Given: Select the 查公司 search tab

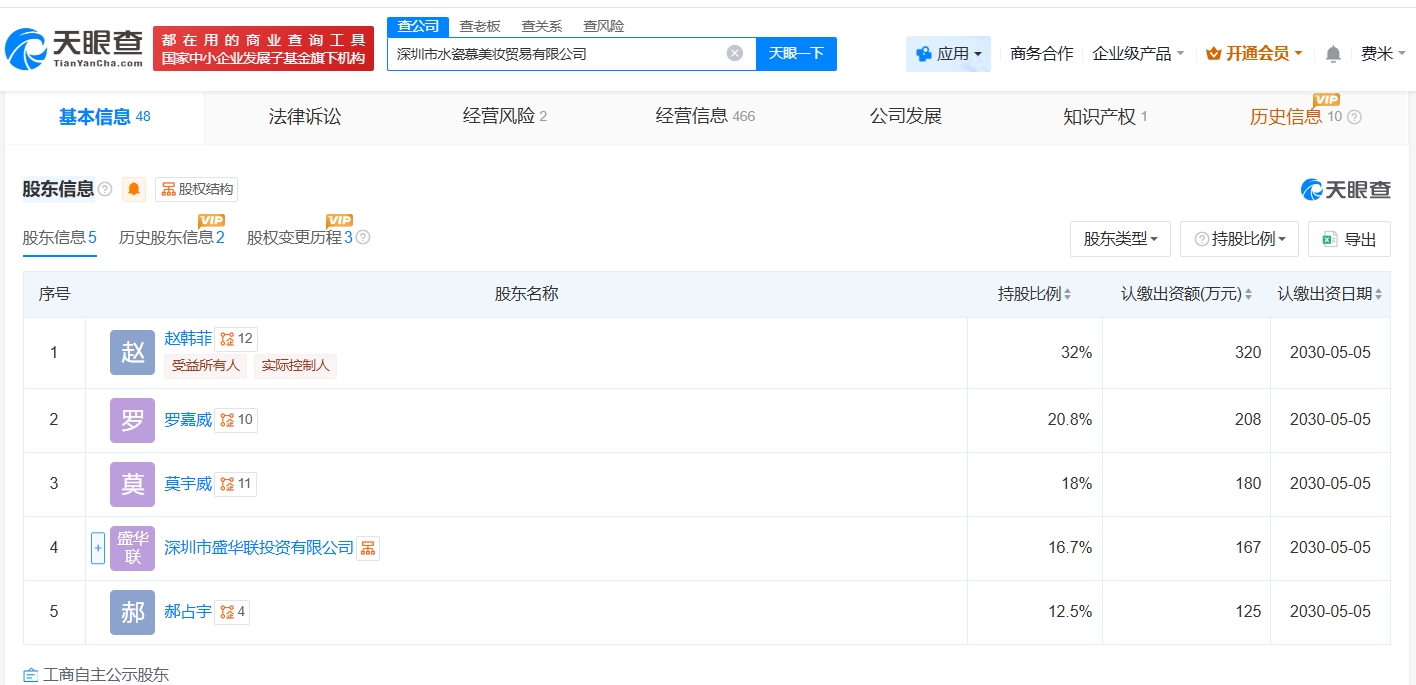Looking at the screenshot, I should click(418, 27).
